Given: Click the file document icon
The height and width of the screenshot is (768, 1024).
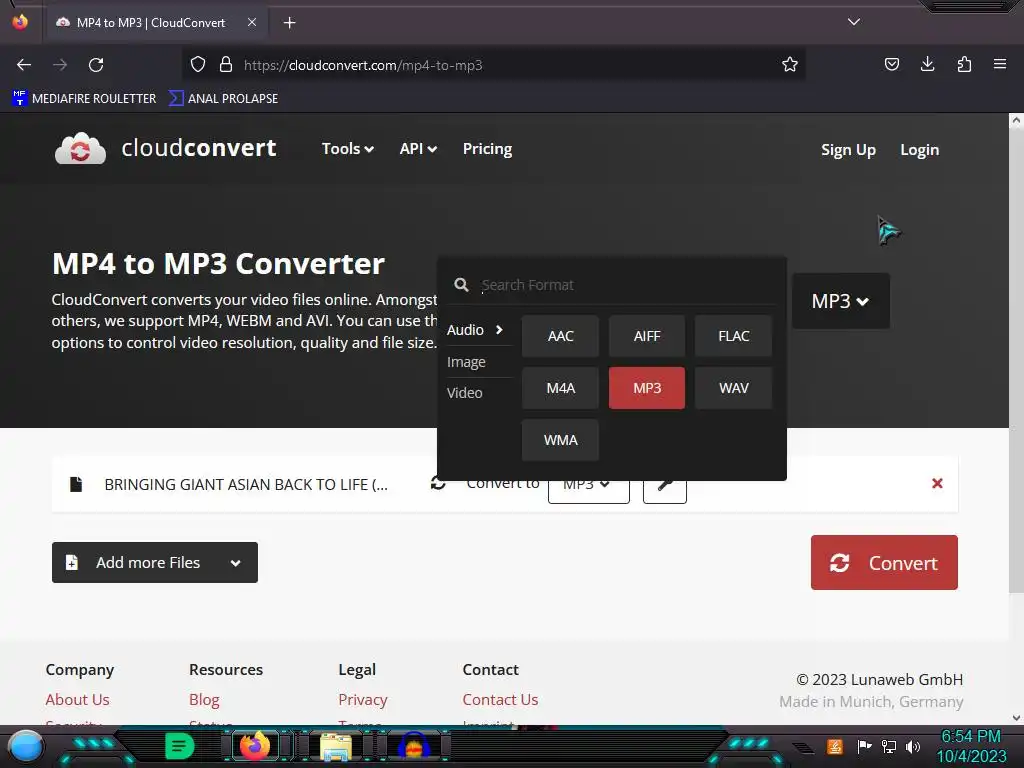Looking at the screenshot, I should coord(76,484).
